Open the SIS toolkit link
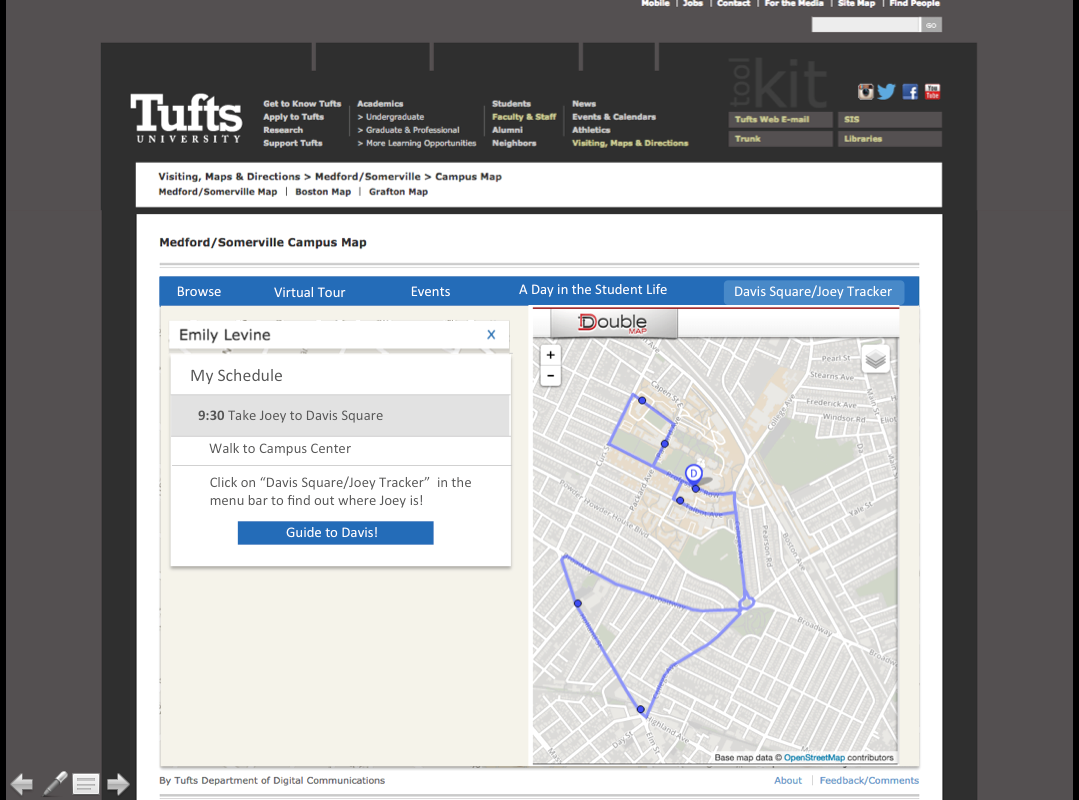The width and height of the screenshot is (1079, 800). [x=890, y=119]
